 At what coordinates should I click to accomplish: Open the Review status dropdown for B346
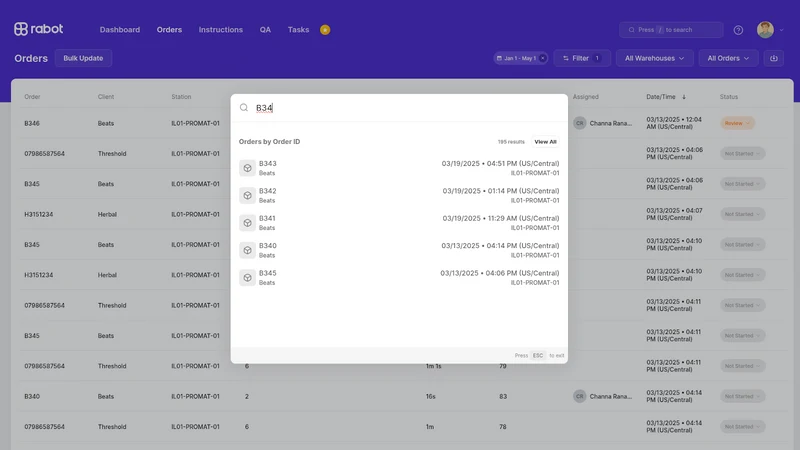coord(737,123)
